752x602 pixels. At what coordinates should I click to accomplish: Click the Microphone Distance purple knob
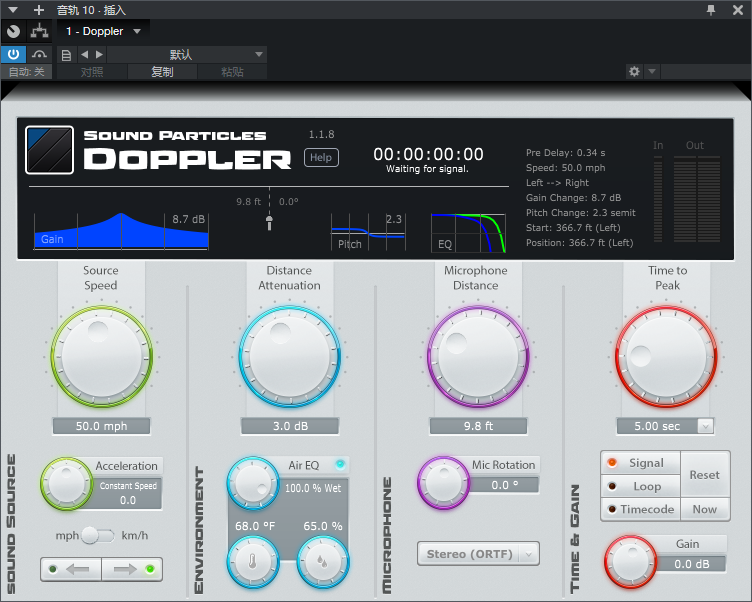pyautogui.click(x=478, y=357)
